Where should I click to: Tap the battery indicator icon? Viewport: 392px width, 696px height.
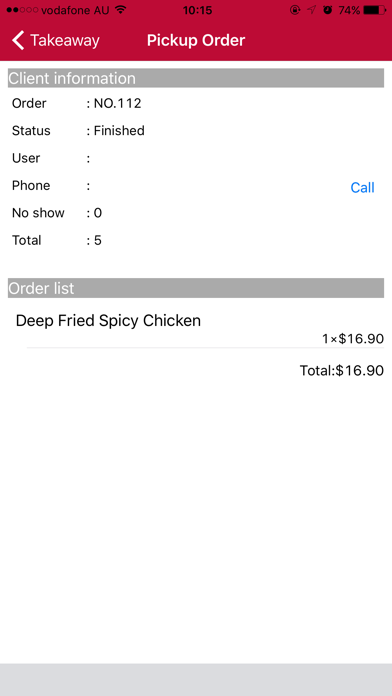pyautogui.click(x=374, y=10)
